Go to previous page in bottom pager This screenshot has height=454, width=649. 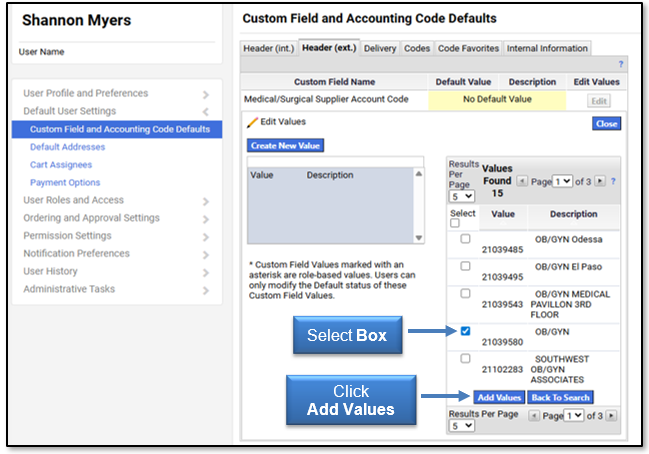click(x=534, y=416)
